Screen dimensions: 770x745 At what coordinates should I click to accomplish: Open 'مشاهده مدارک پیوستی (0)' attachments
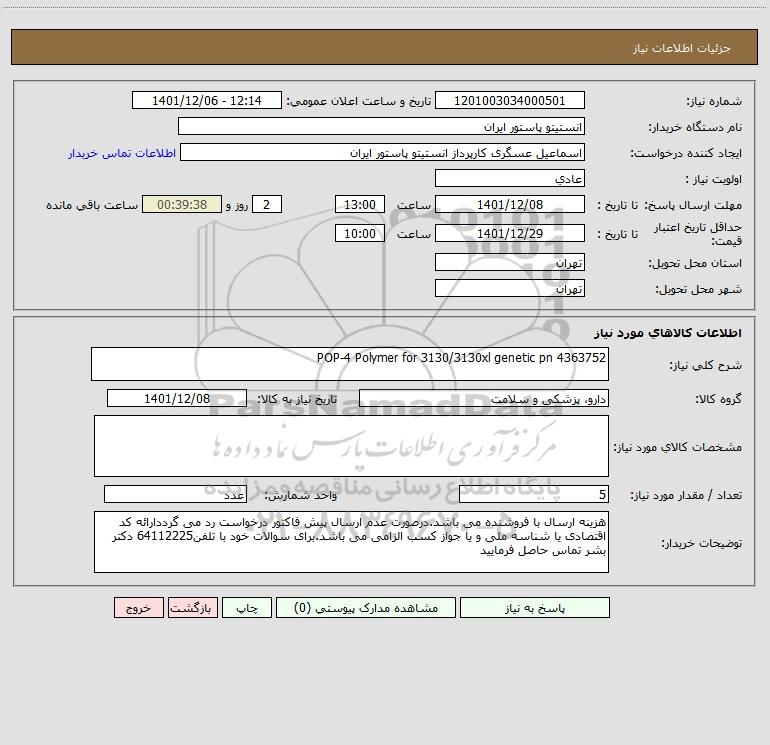coord(366,607)
